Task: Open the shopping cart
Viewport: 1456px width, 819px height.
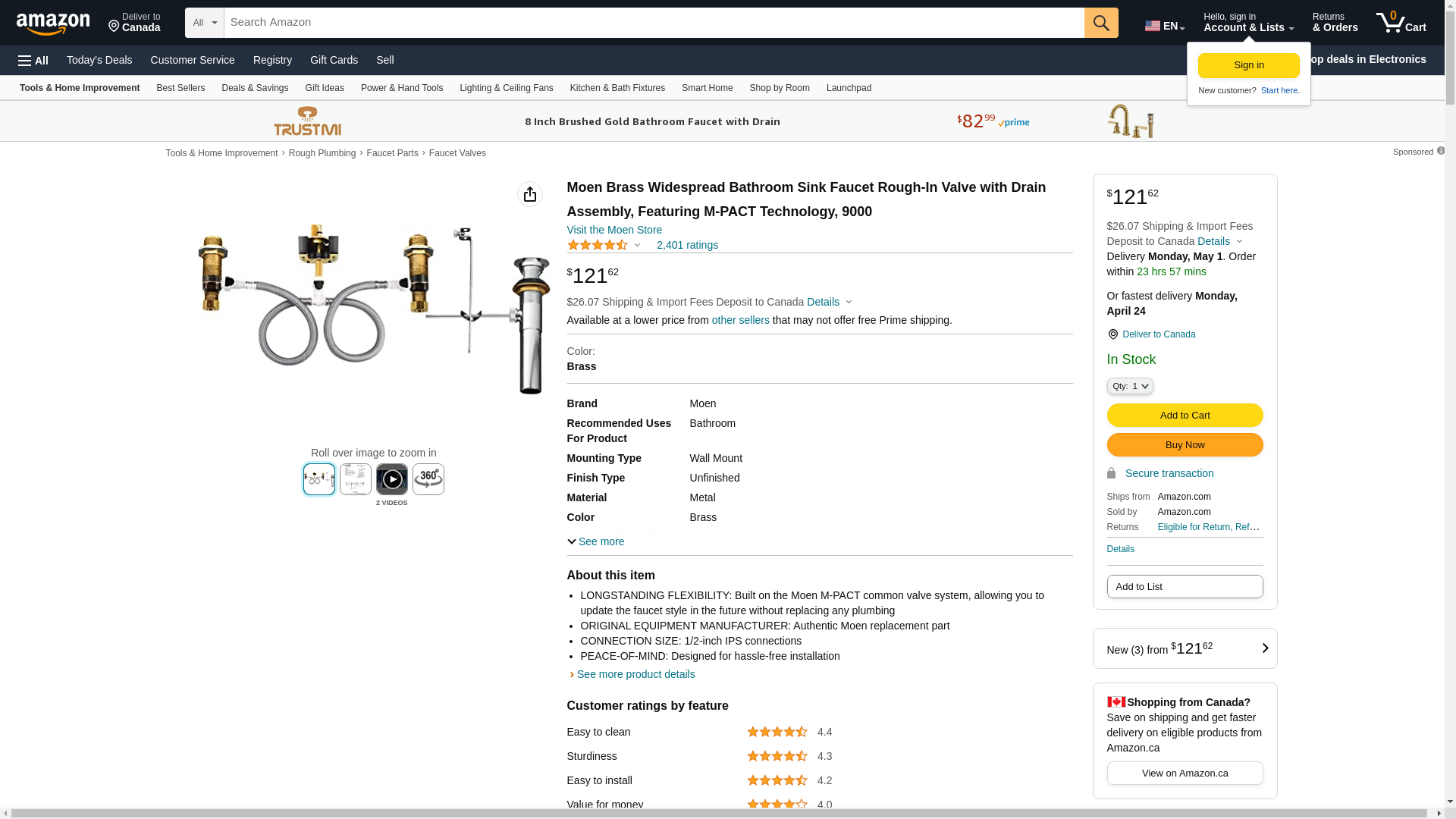Action: coord(1401,23)
